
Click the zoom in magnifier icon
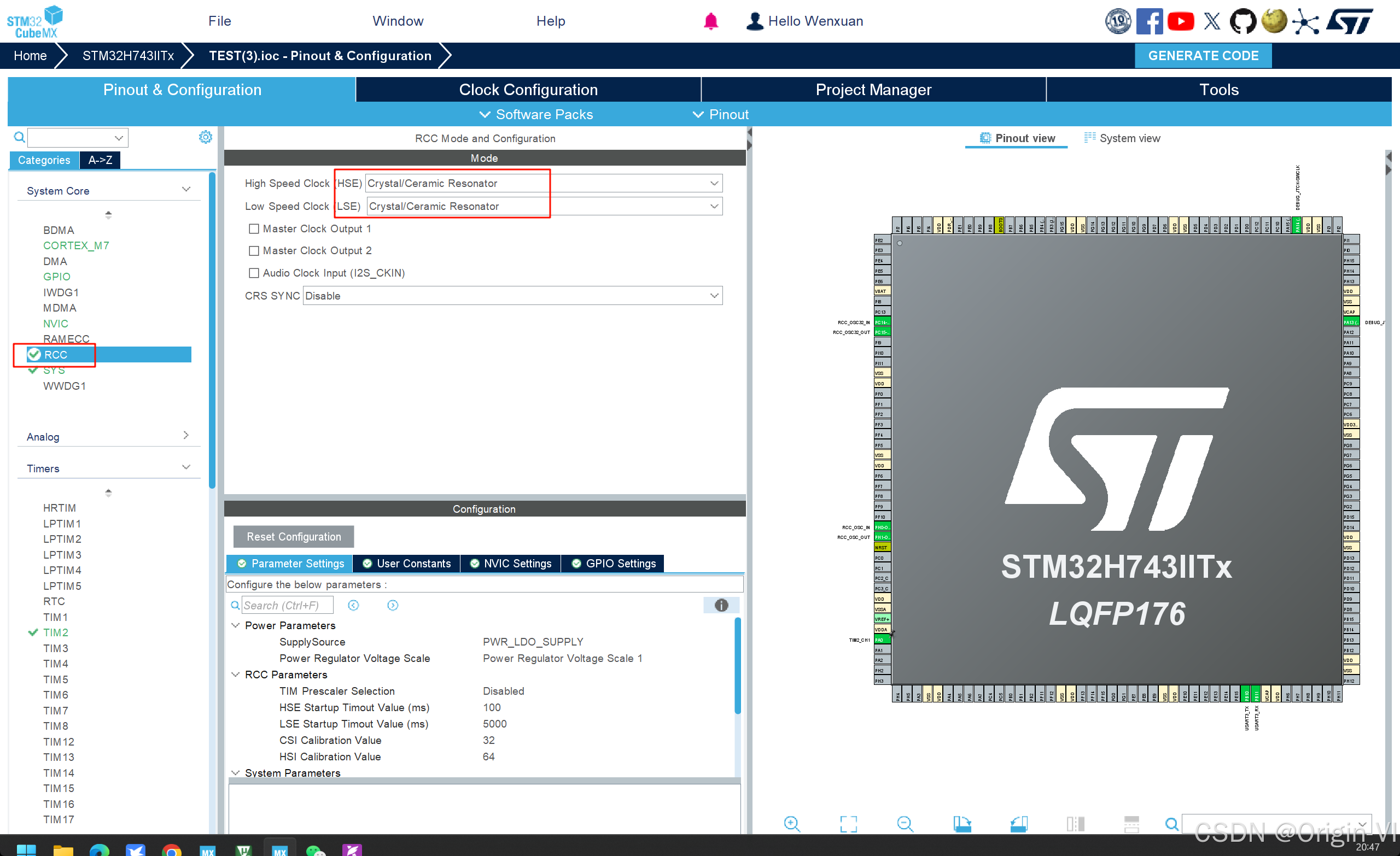tap(791, 823)
